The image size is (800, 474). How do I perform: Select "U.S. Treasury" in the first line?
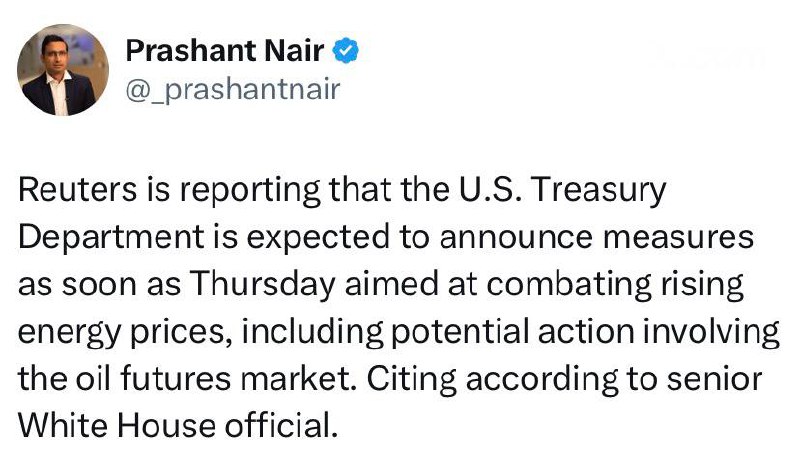click(x=563, y=189)
